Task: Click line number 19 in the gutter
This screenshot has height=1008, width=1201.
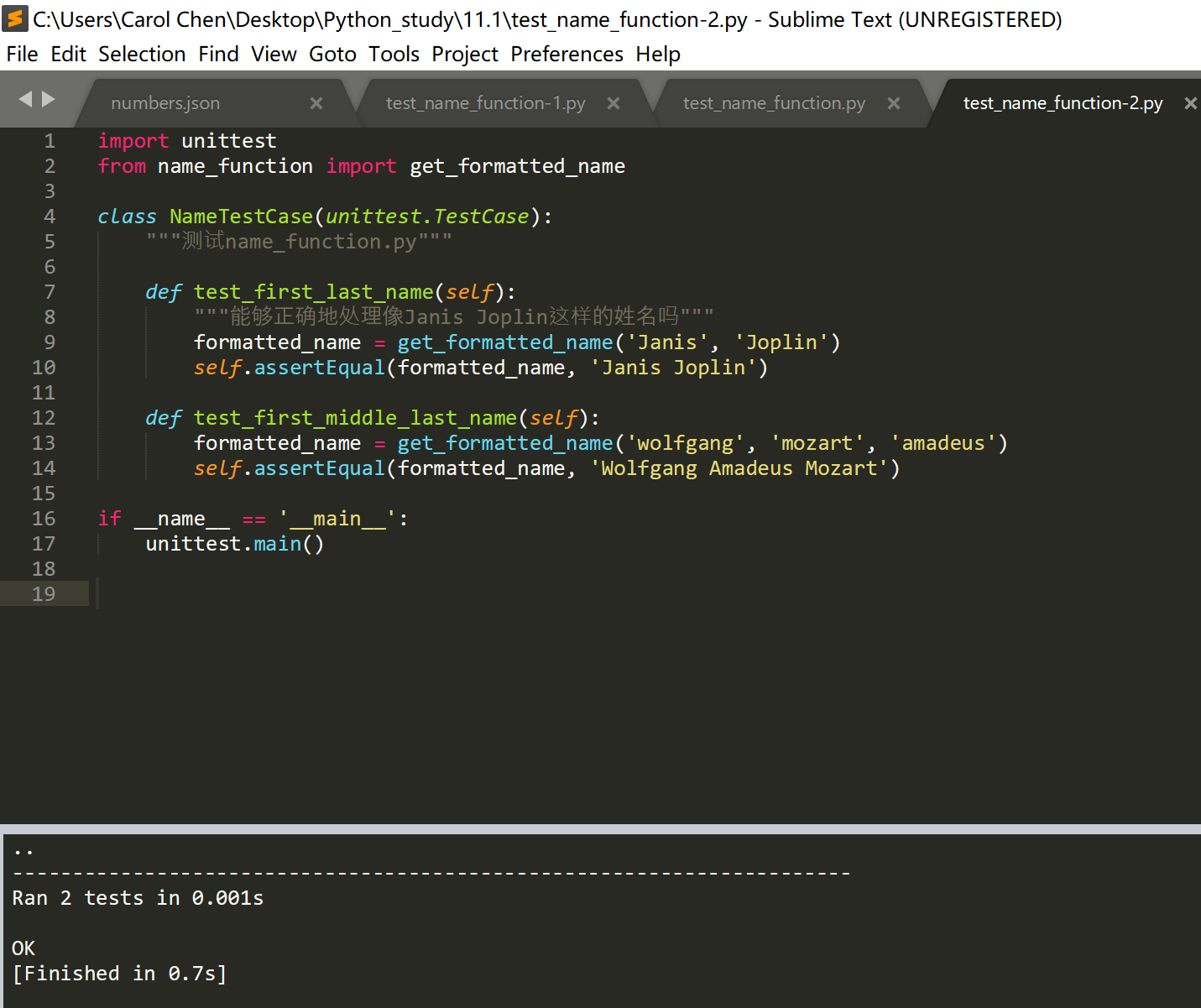Action: (44, 594)
